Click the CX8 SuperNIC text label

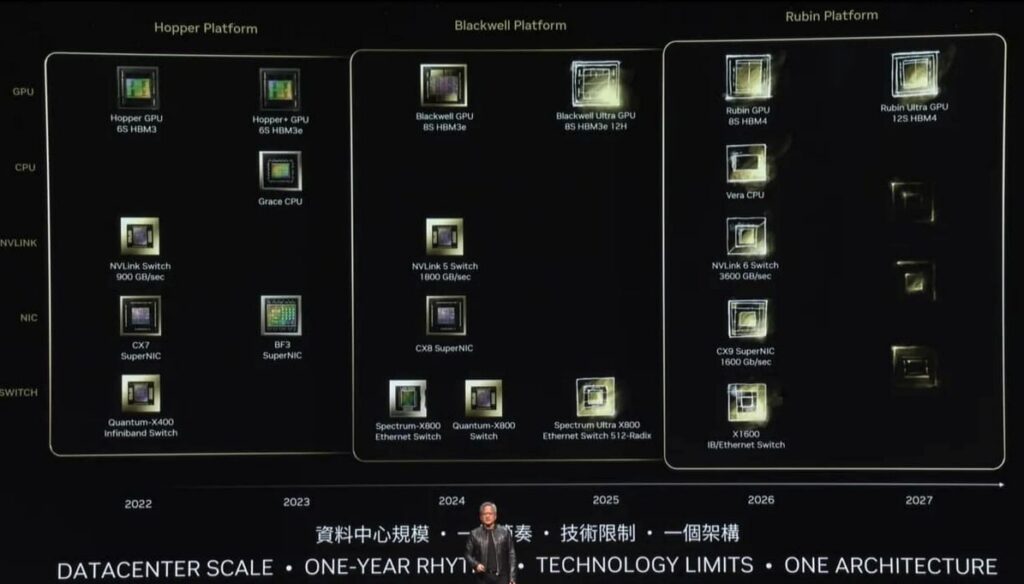coord(444,348)
